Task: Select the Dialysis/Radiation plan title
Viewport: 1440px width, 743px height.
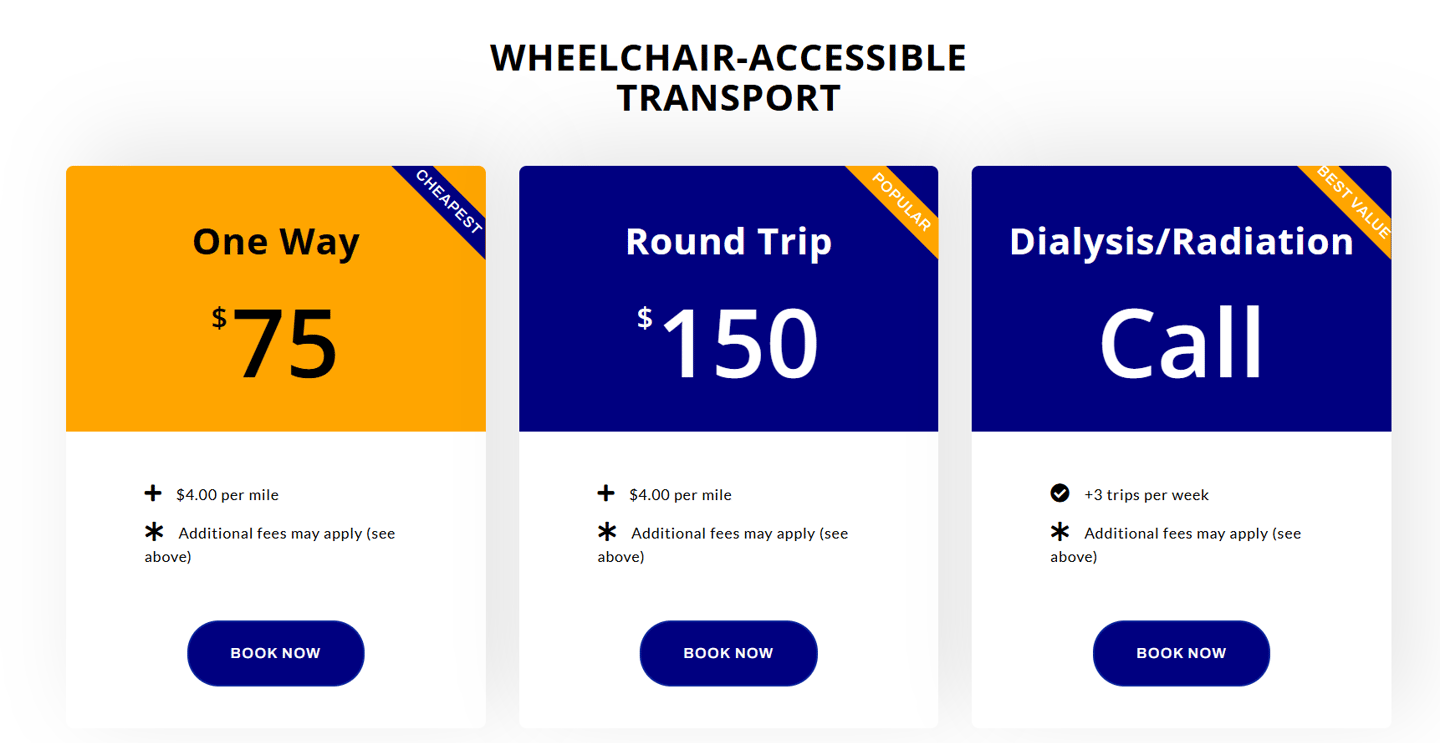Action: pyautogui.click(x=1181, y=242)
